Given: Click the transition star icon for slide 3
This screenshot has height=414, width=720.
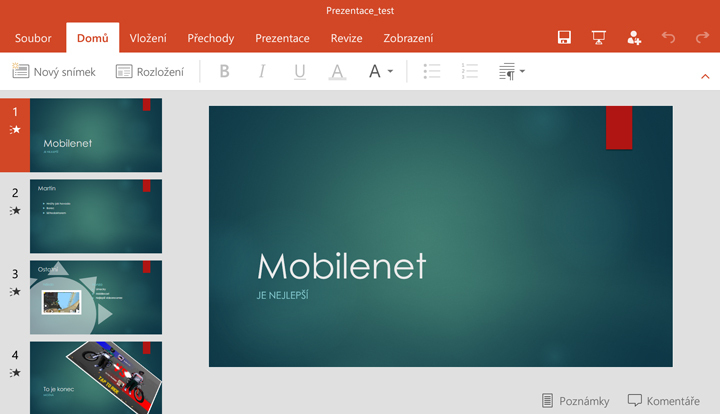Looking at the screenshot, I should [15, 292].
